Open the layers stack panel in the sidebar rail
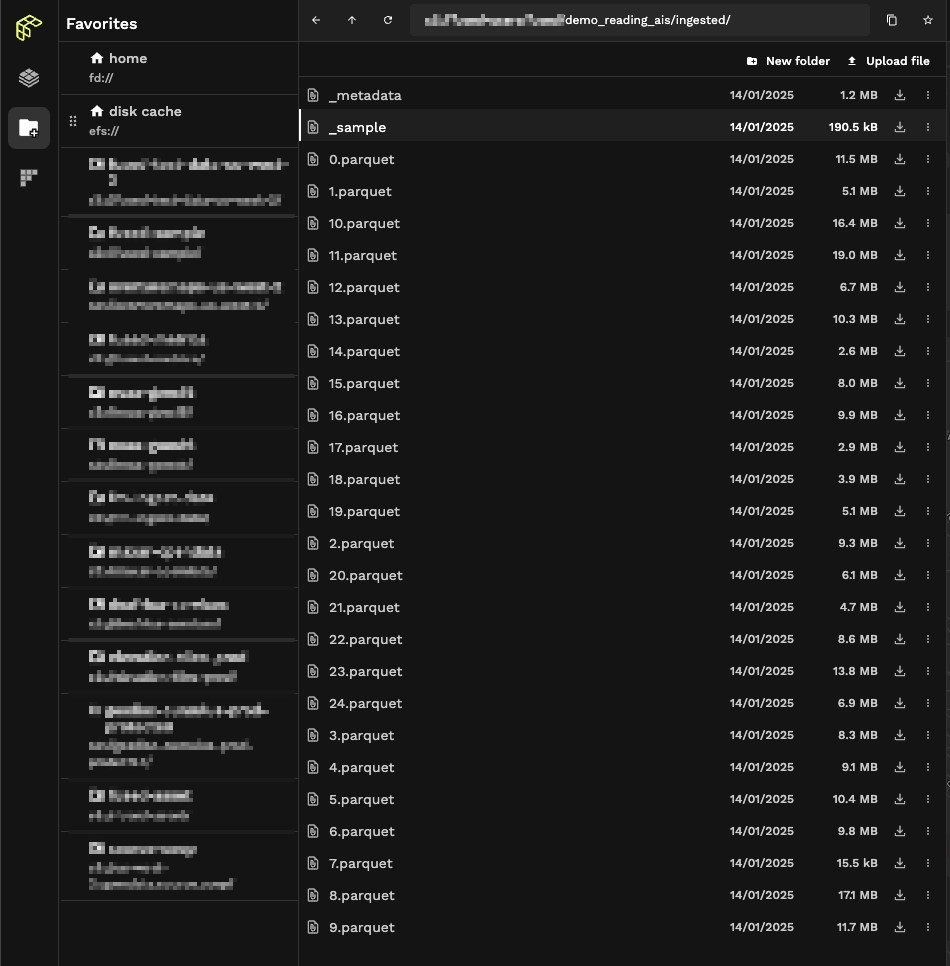The width and height of the screenshot is (950, 966). coord(28,77)
